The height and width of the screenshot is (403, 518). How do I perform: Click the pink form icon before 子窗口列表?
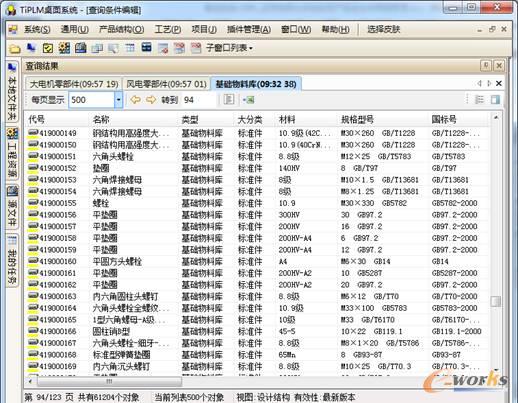tap(196, 48)
